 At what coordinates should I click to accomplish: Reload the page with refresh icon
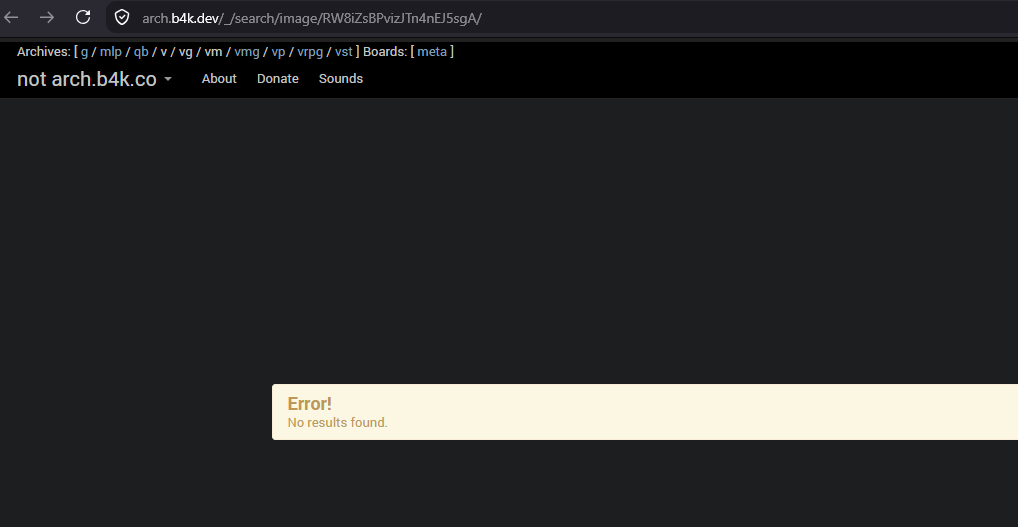pyautogui.click(x=82, y=18)
